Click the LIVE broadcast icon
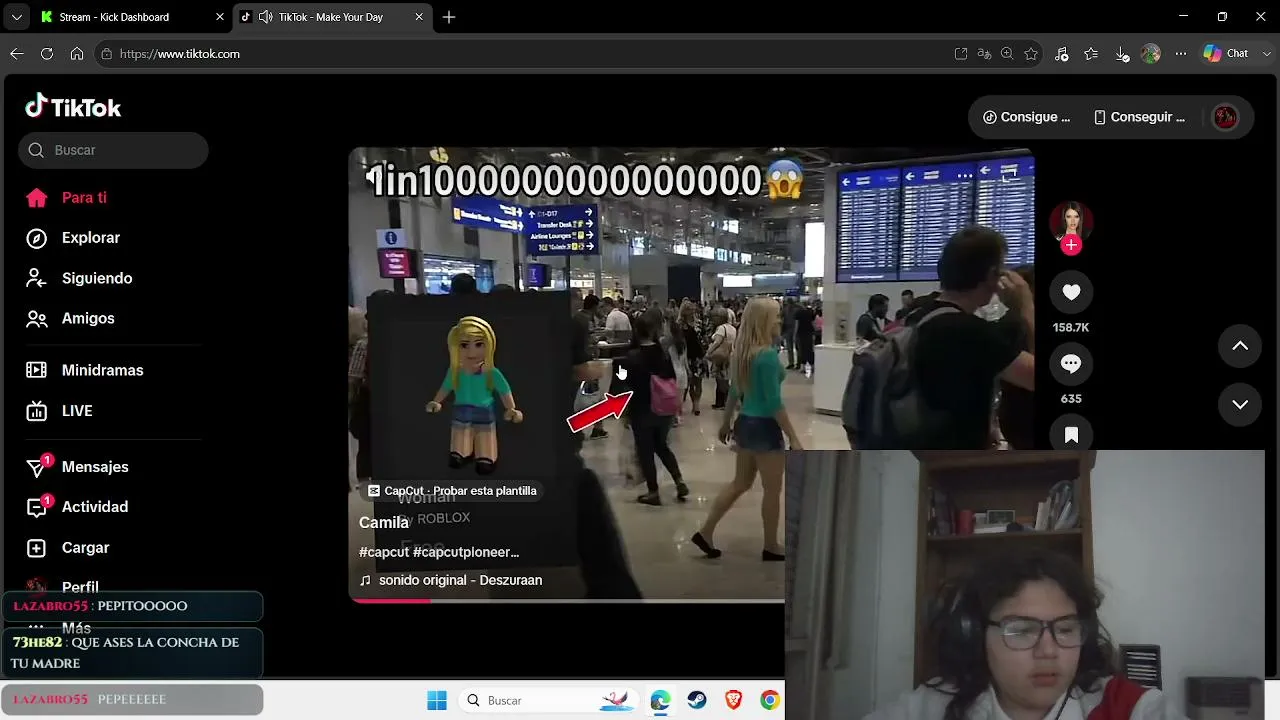1280x720 pixels. [x=37, y=411]
